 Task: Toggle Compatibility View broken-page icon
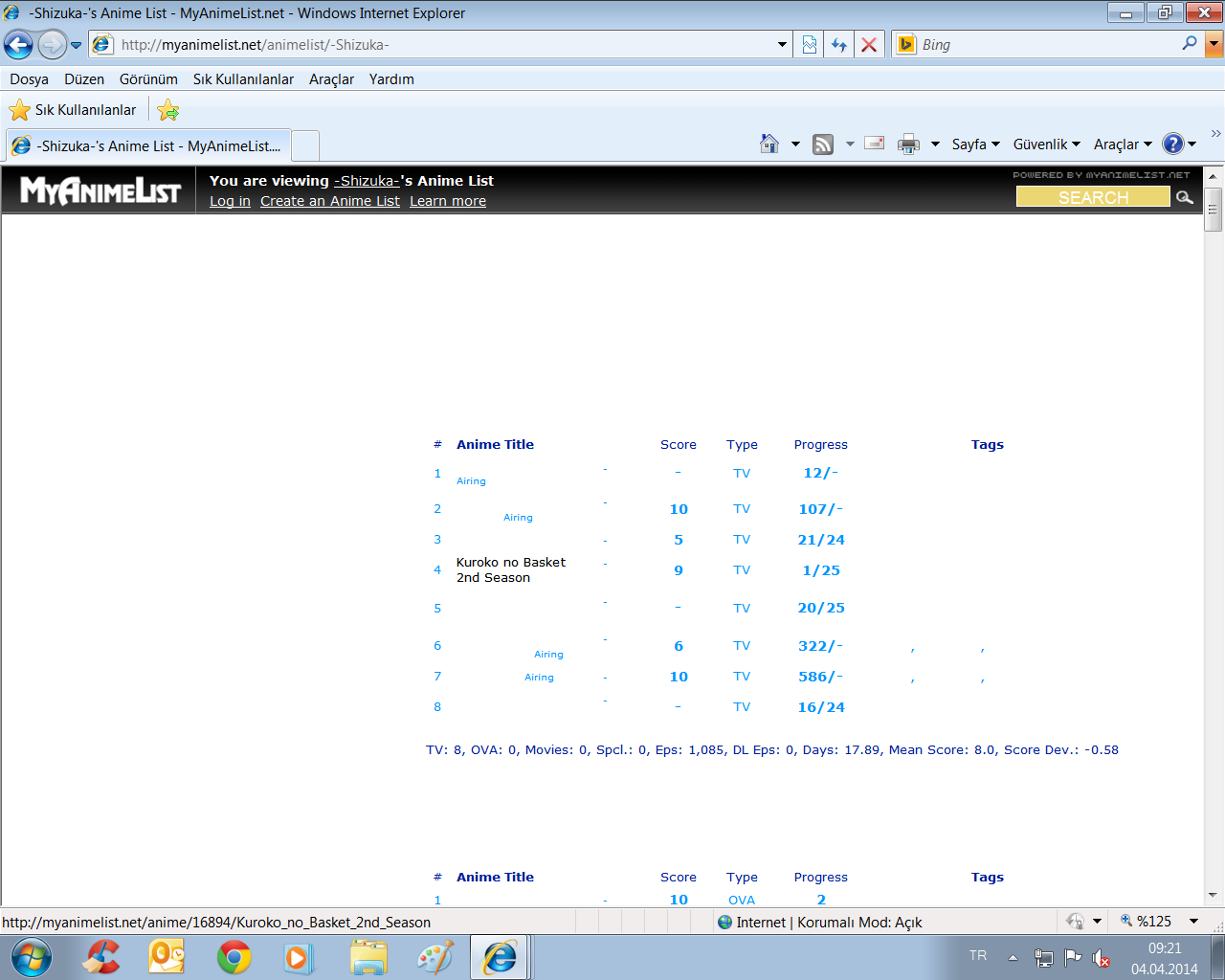pos(810,45)
